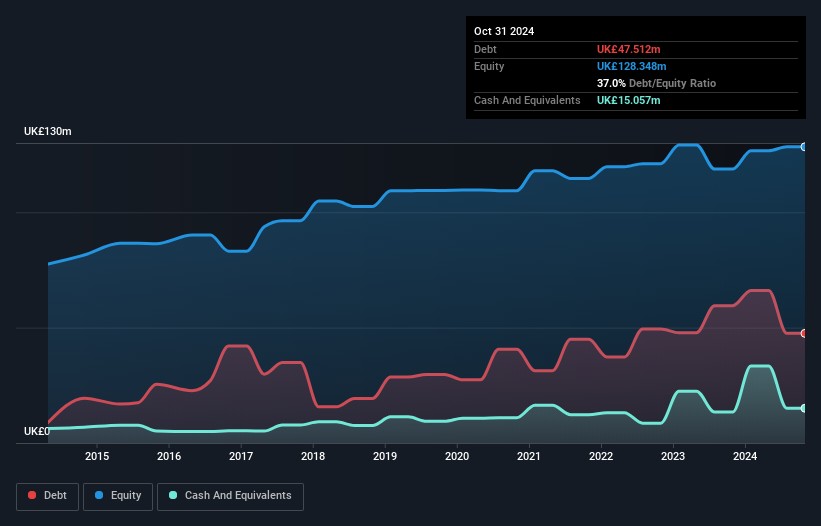Click the UK£130m y-axis label

click(48, 132)
